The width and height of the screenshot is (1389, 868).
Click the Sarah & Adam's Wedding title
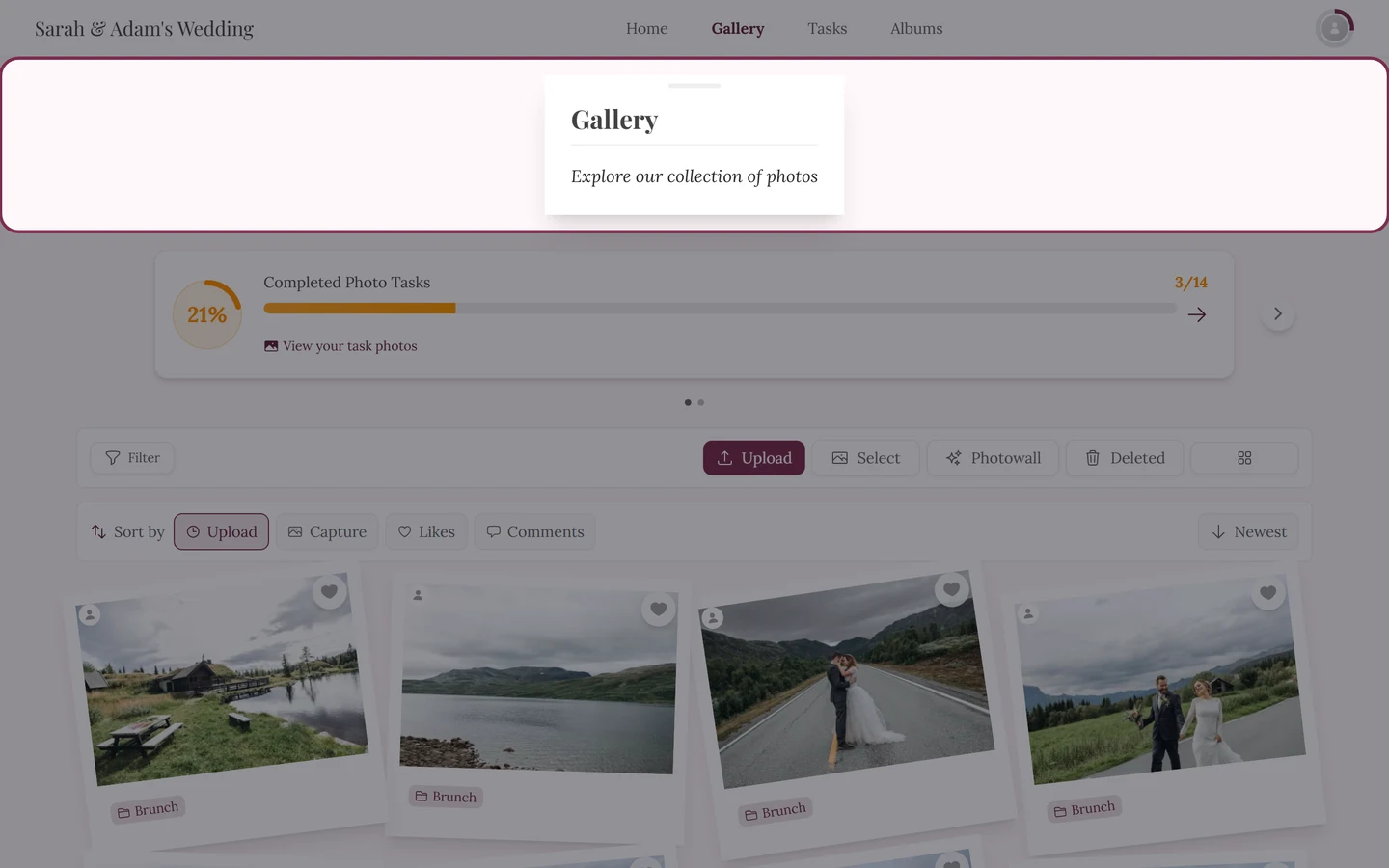(x=145, y=29)
